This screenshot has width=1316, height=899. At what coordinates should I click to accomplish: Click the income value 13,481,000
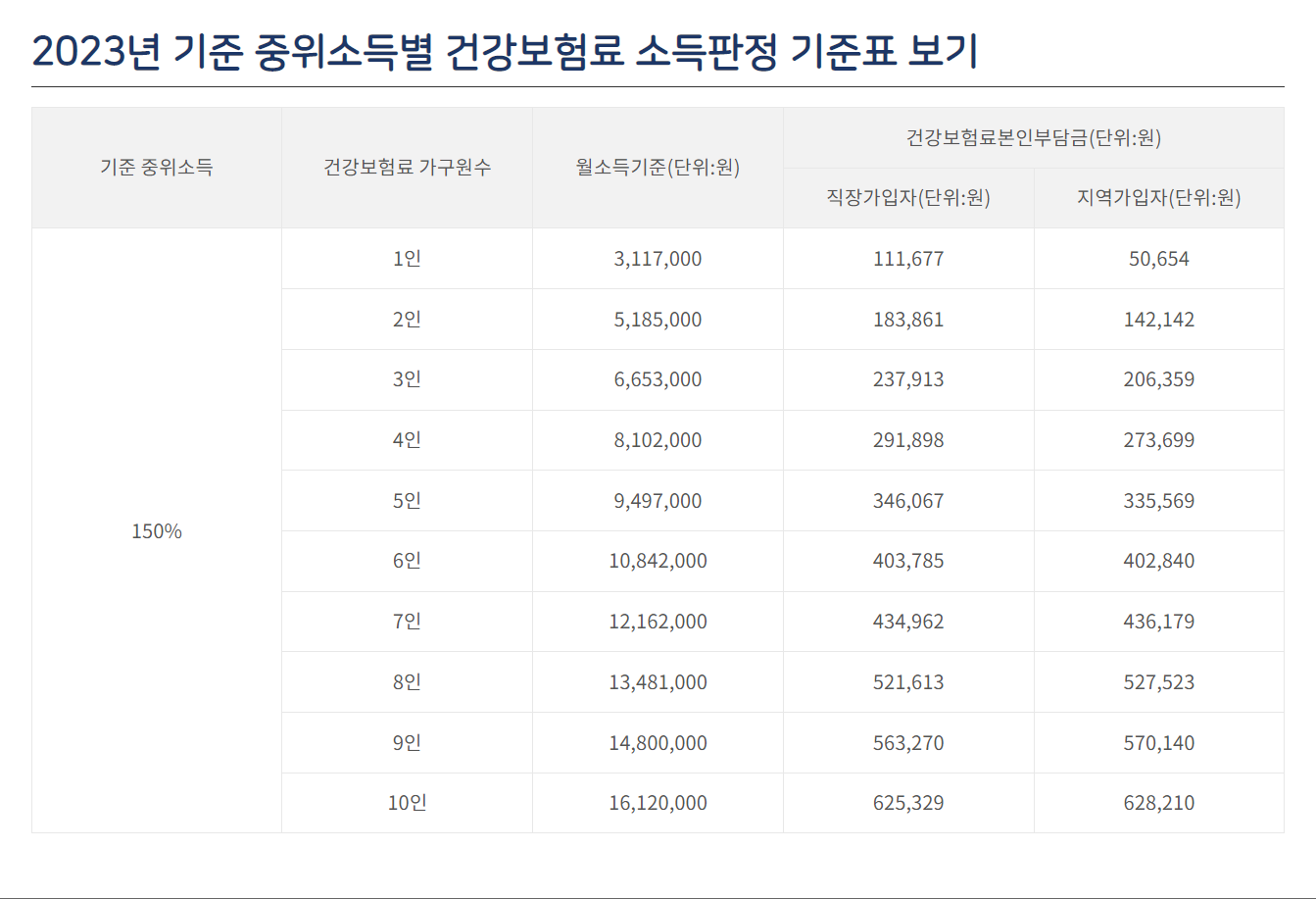[658, 682]
